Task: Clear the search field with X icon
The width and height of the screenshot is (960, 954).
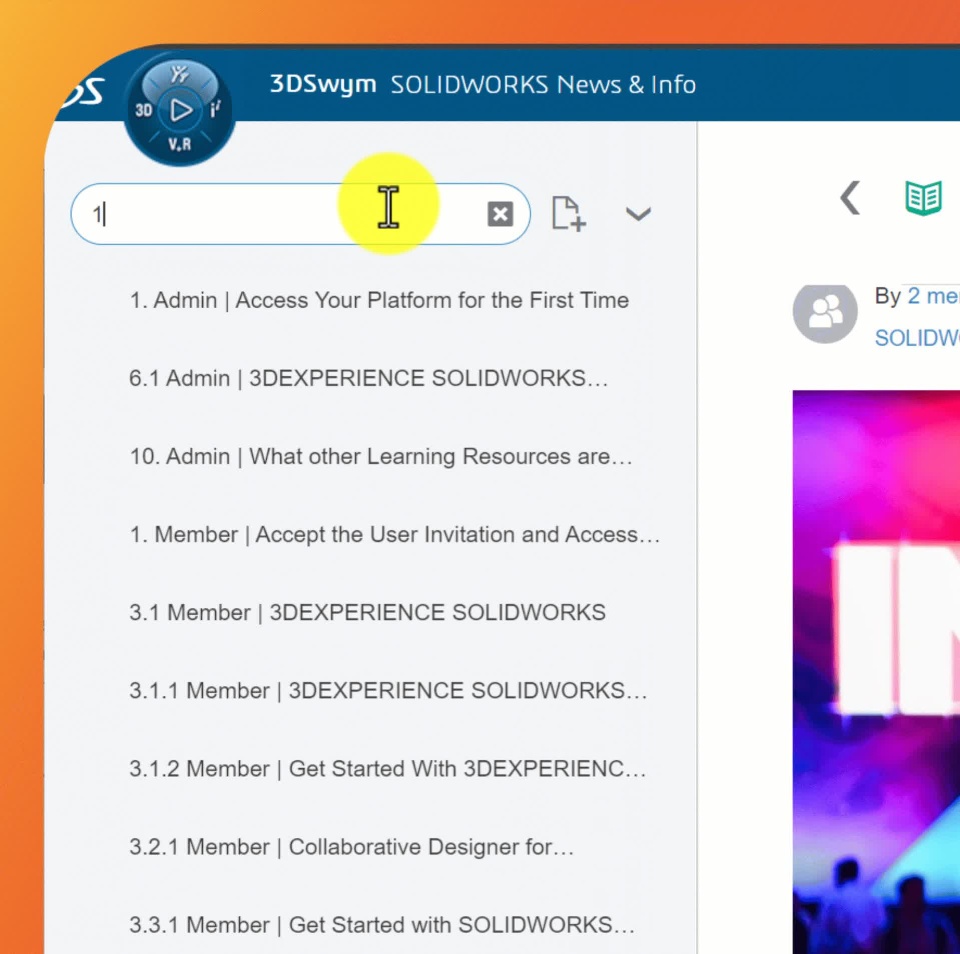Action: point(500,214)
